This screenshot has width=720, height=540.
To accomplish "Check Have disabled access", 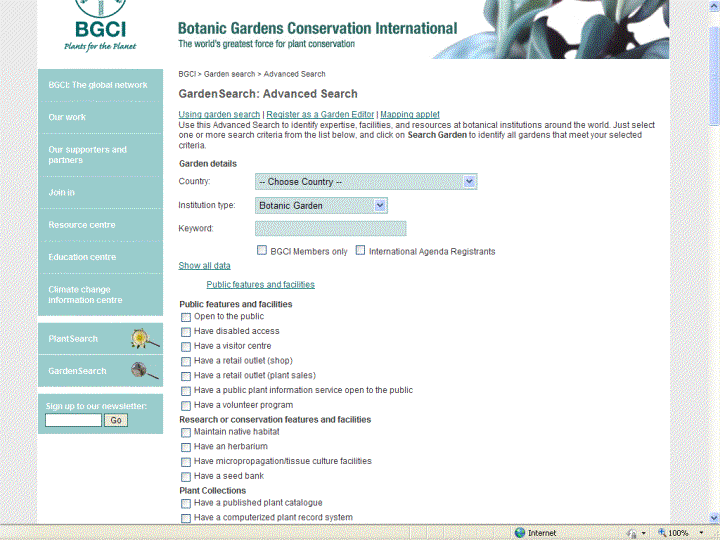I will 186,332.
